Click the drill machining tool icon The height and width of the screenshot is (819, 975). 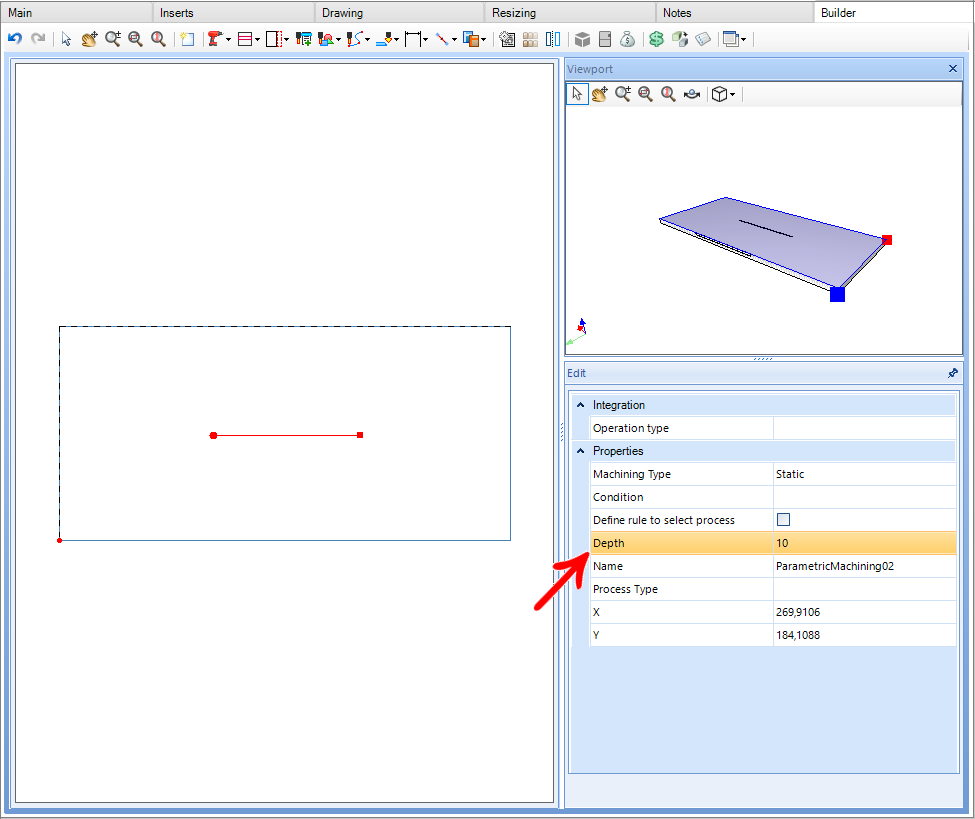click(x=215, y=39)
